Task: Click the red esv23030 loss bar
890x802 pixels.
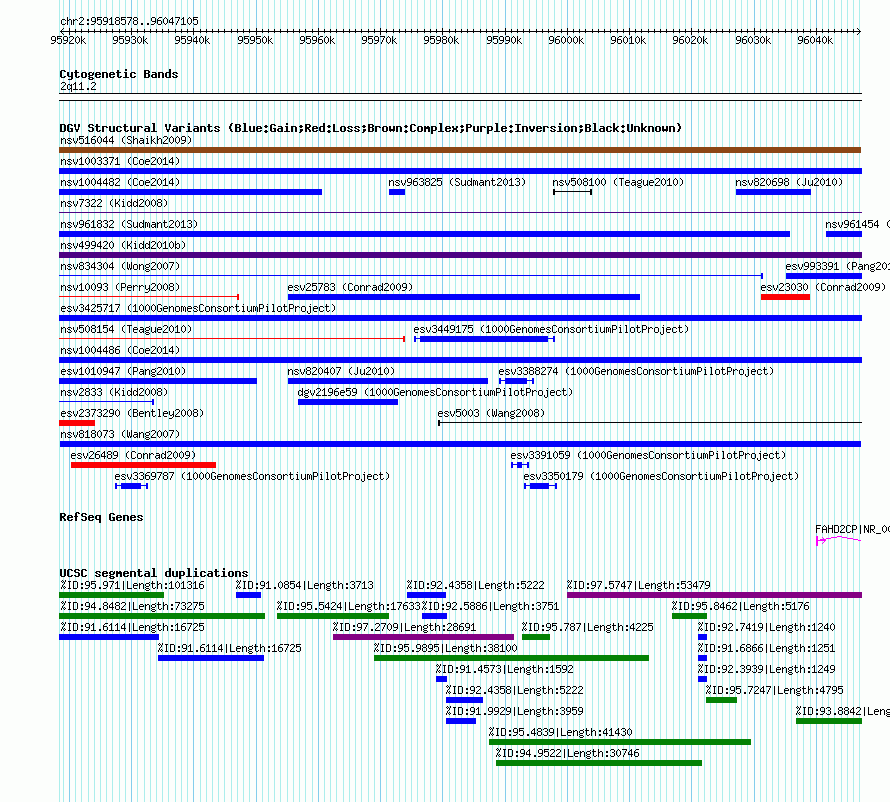Action: click(785, 297)
